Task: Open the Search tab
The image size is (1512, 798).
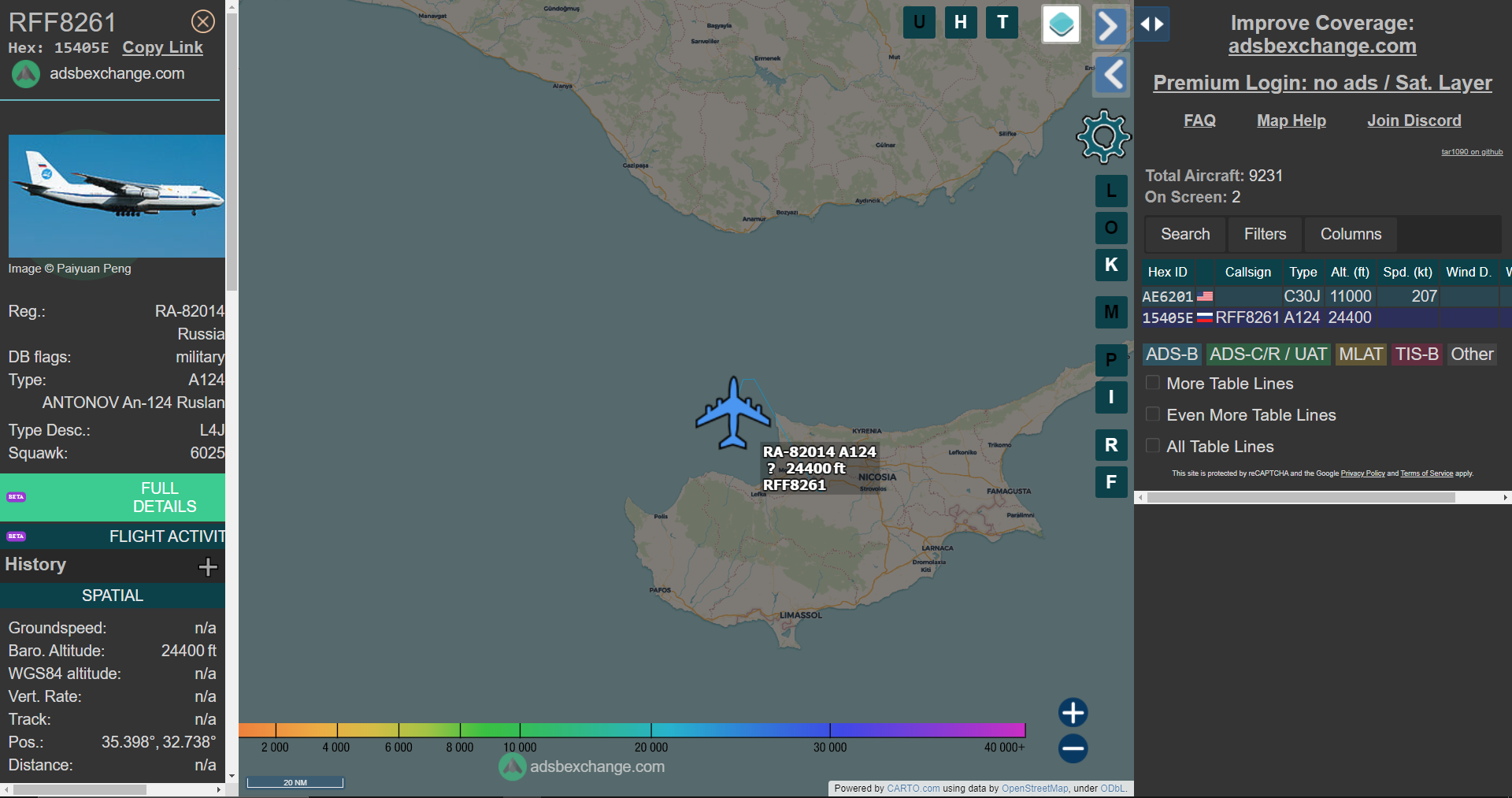Action: pos(1185,234)
